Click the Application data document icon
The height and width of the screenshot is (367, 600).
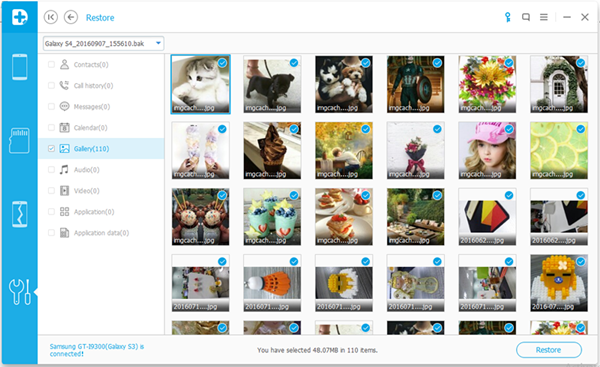tap(64, 233)
